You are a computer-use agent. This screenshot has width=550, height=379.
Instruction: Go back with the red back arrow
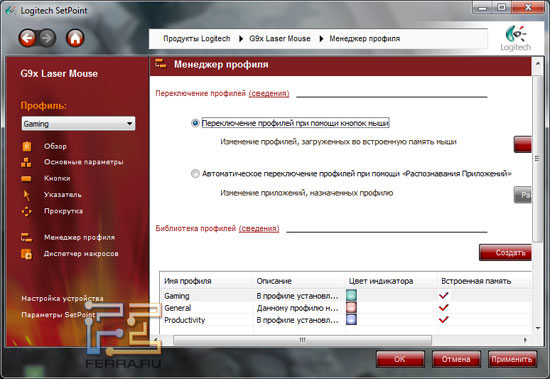(27, 38)
